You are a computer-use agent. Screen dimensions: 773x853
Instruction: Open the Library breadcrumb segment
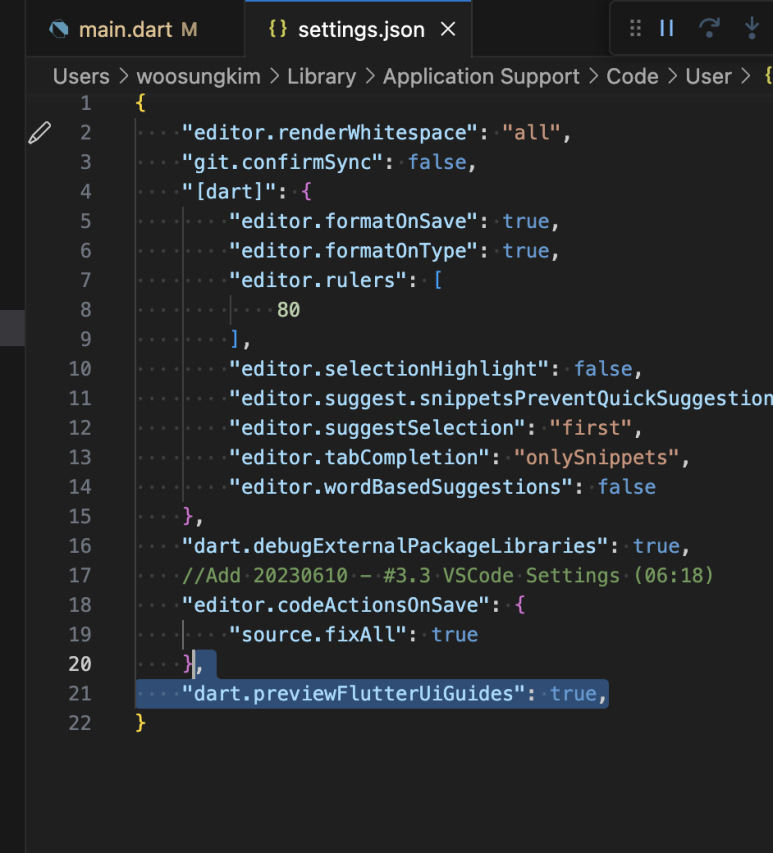point(321,77)
